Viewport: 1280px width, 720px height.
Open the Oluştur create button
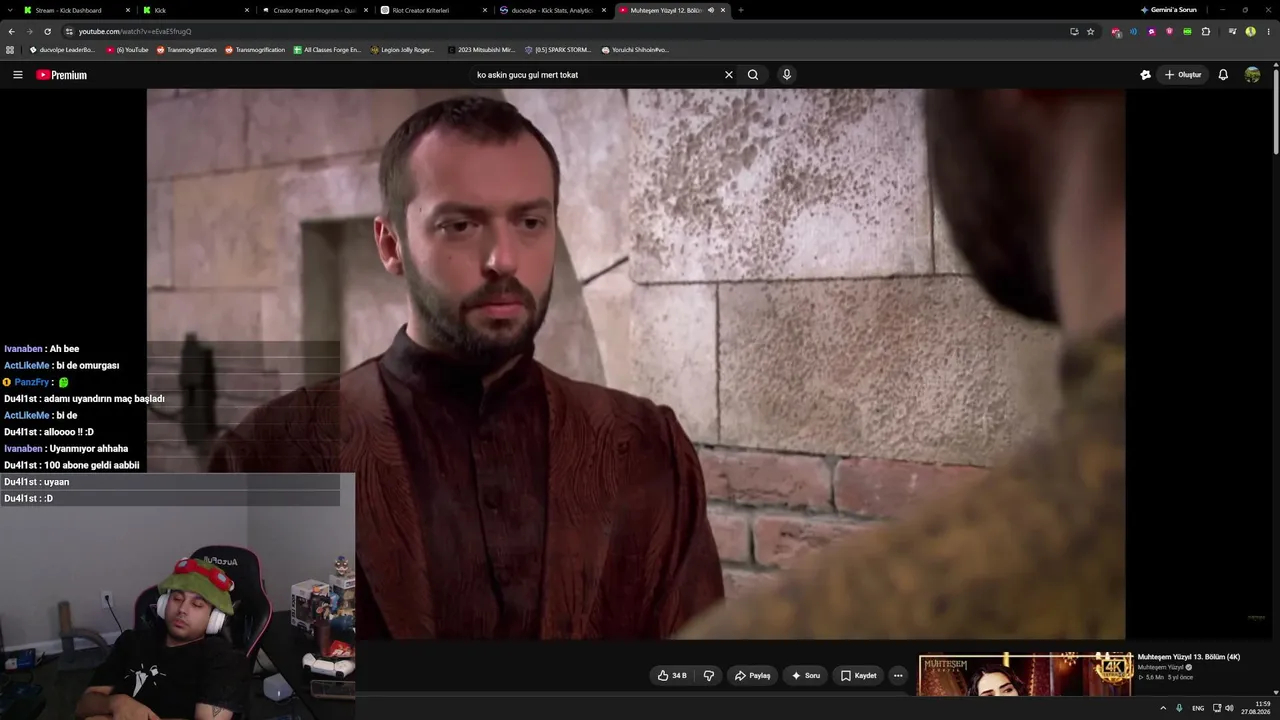pos(1183,75)
